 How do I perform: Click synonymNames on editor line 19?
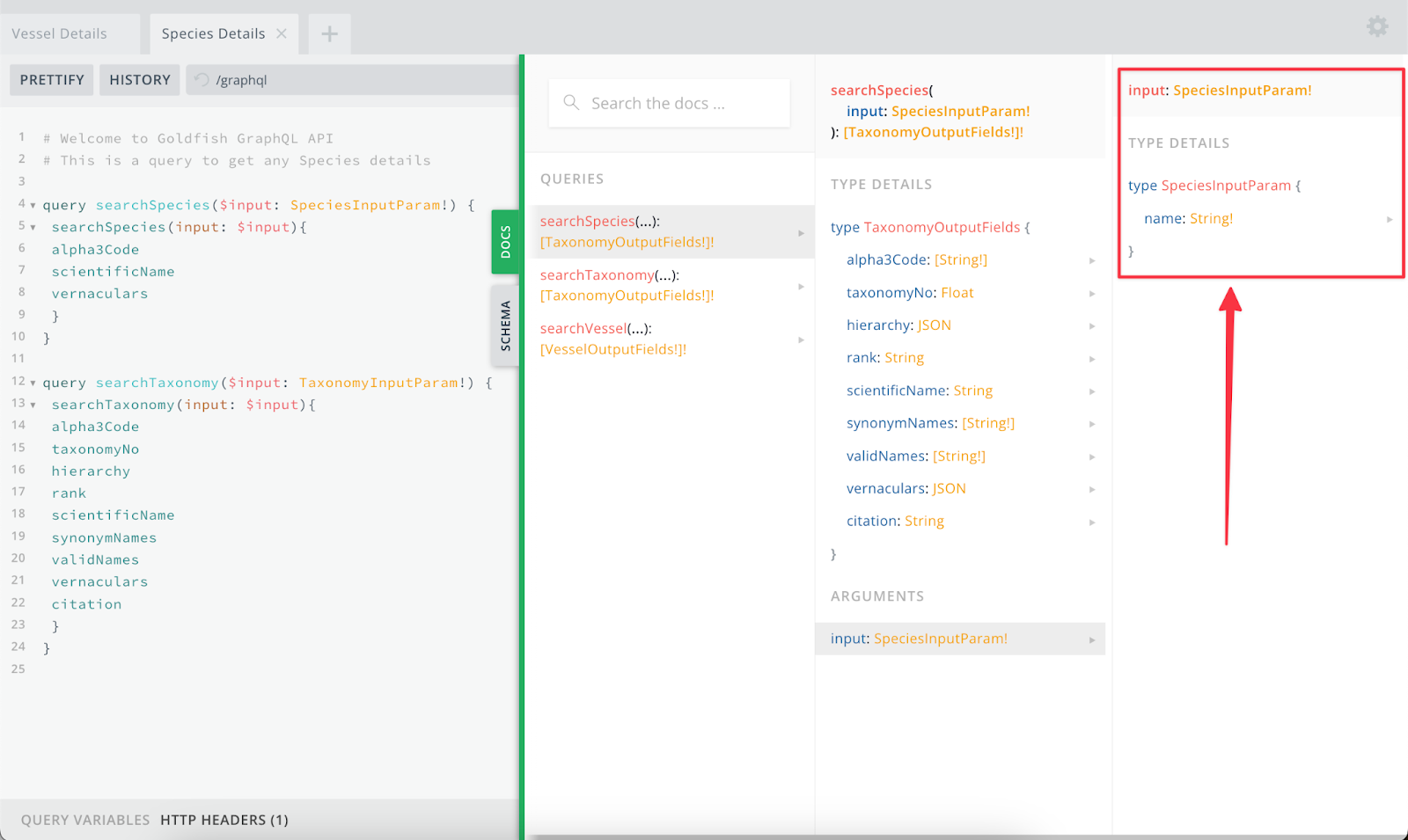pyautogui.click(x=104, y=538)
